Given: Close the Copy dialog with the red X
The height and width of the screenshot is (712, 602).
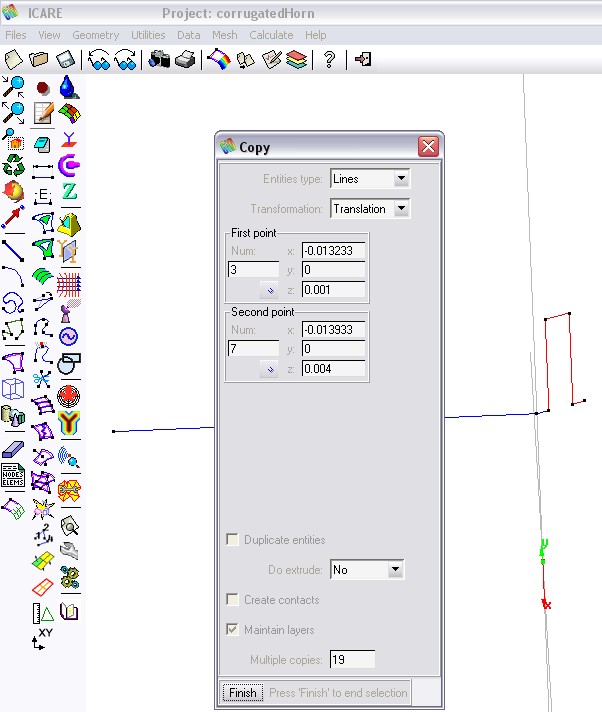Looking at the screenshot, I should (428, 147).
